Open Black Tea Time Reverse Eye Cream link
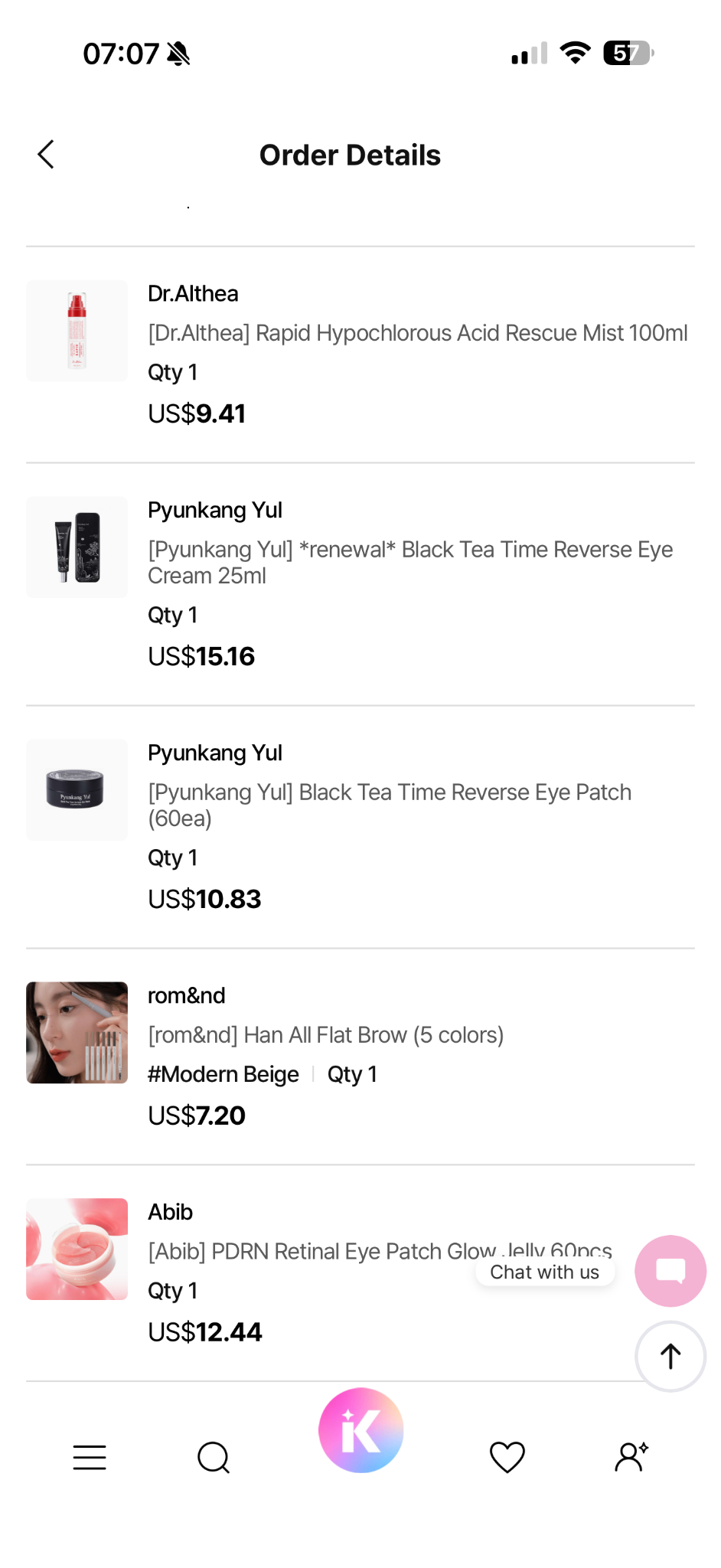Viewport: 721px width, 1568px height. click(x=410, y=562)
